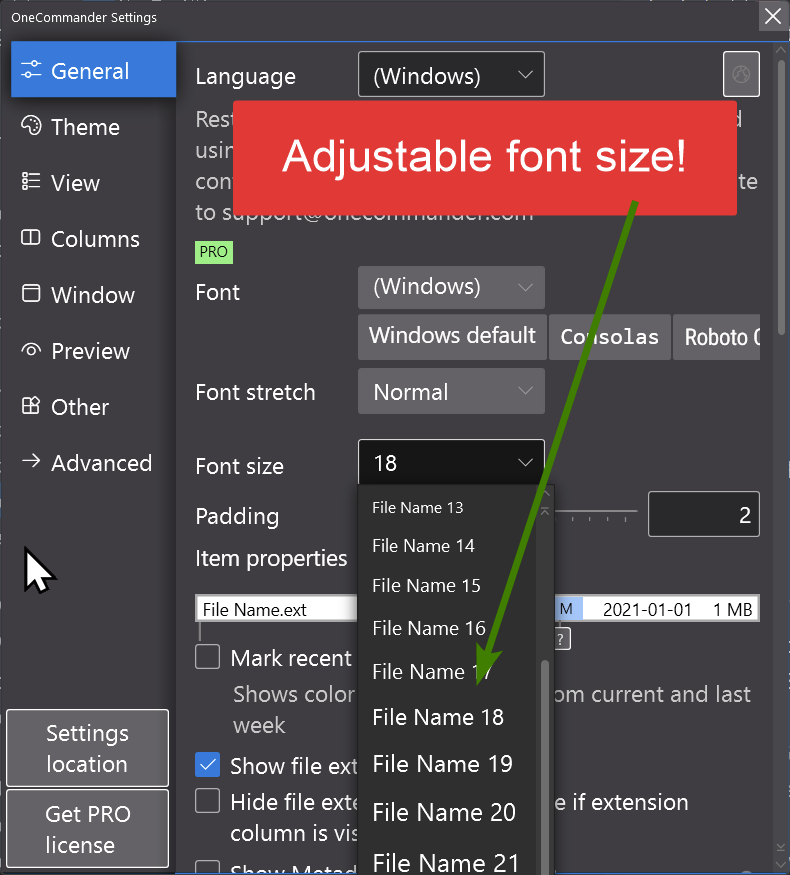The image size is (790, 875).
Task: Tick the Hide file extension checkbox
Action: [x=208, y=801]
